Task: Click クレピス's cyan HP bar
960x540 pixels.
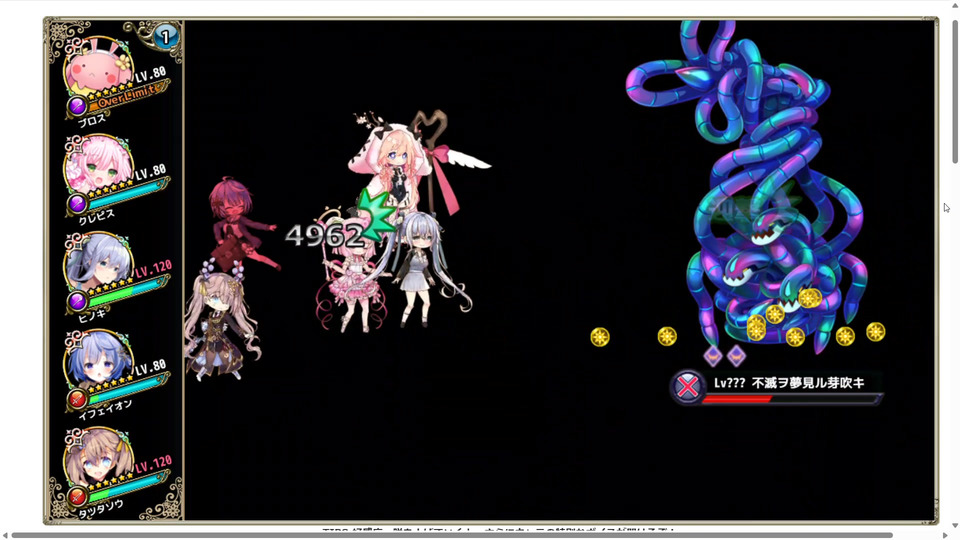Action: point(127,193)
